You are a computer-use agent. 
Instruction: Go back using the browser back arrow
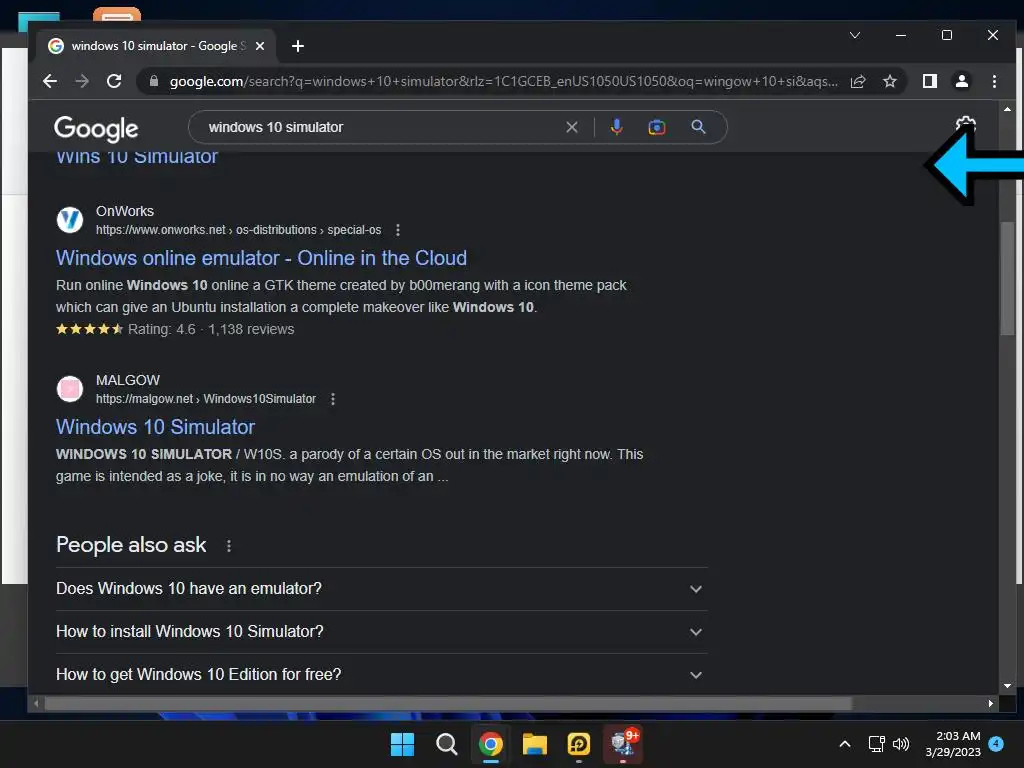click(x=50, y=81)
